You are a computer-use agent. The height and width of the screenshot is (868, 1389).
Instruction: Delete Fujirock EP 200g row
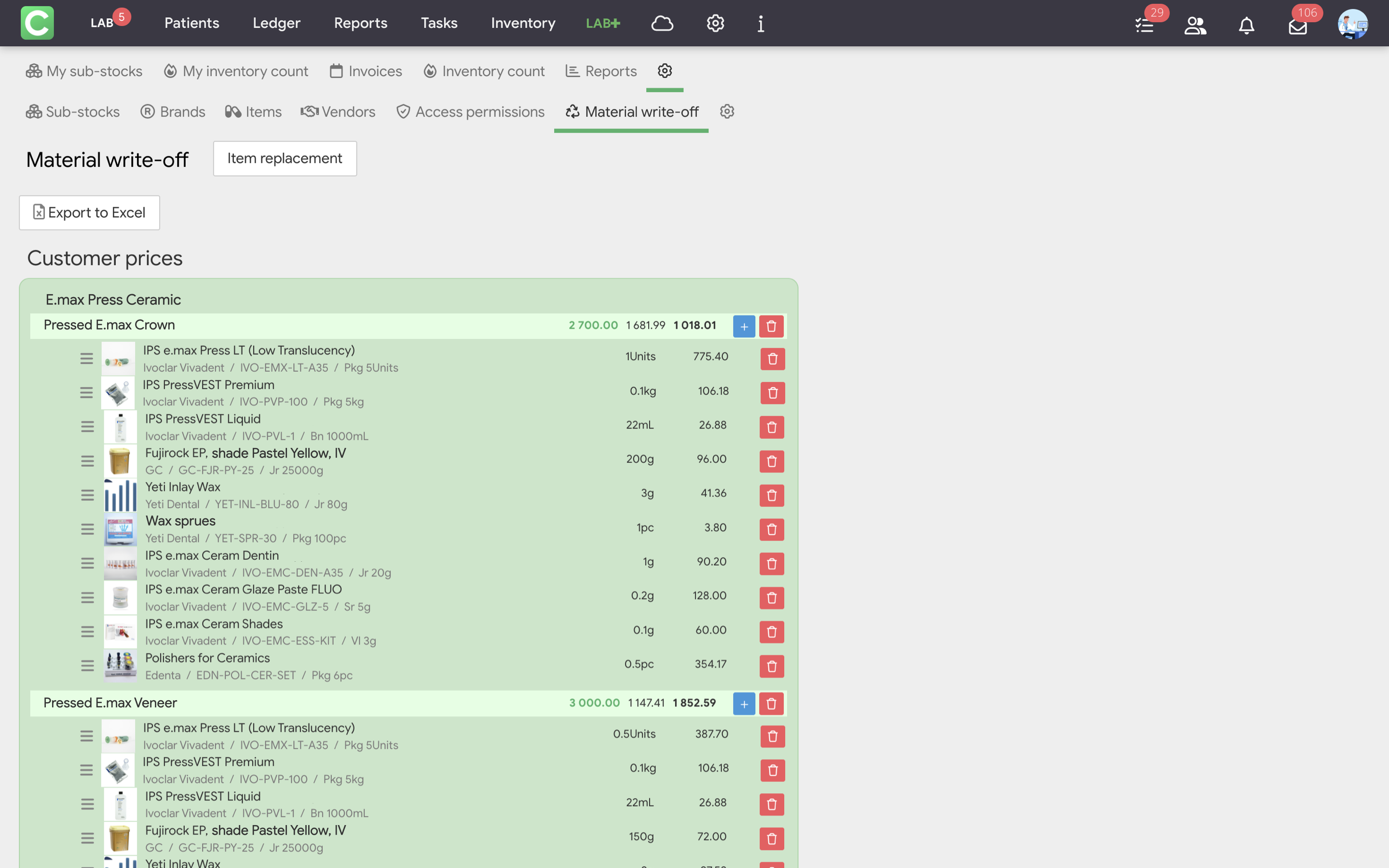[772, 461]
